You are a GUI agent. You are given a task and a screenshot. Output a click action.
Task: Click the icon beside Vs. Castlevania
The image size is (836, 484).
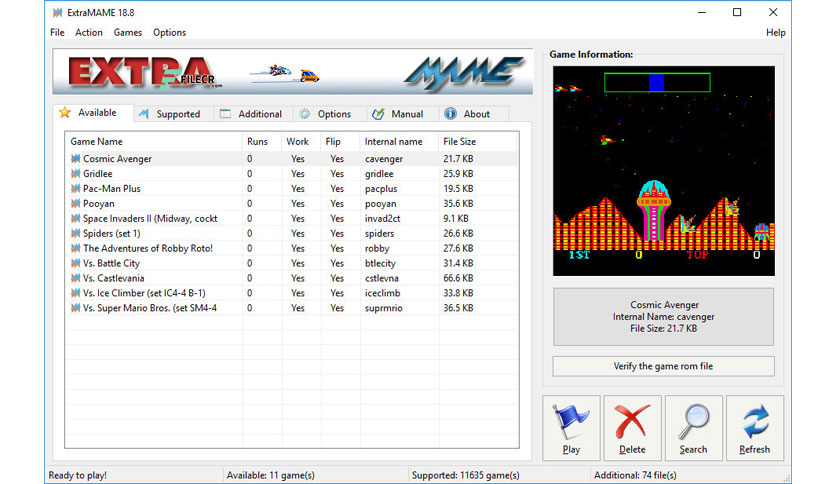[x=76, y=278]
